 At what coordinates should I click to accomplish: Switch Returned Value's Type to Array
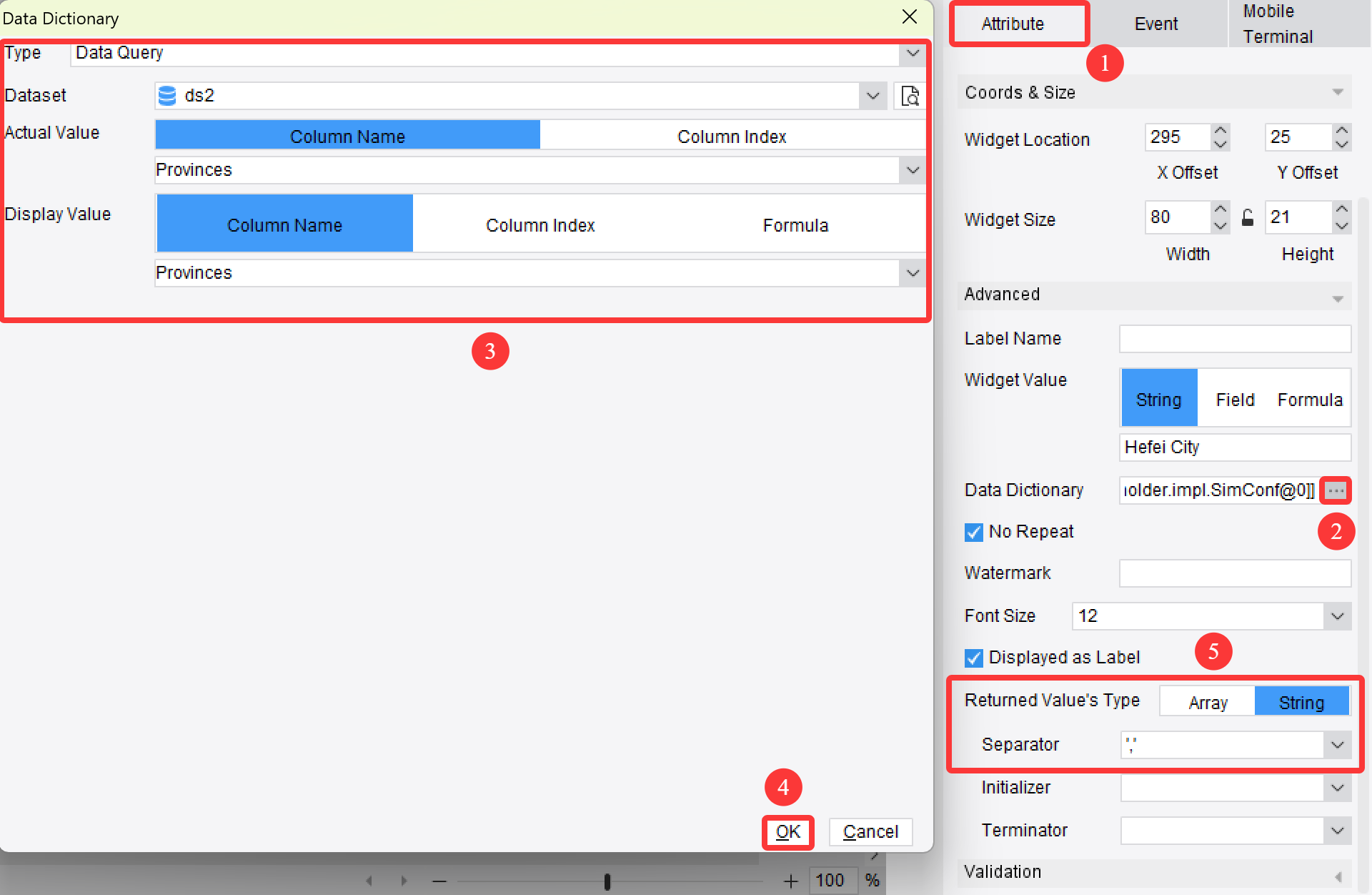[x=1206, y=701]
